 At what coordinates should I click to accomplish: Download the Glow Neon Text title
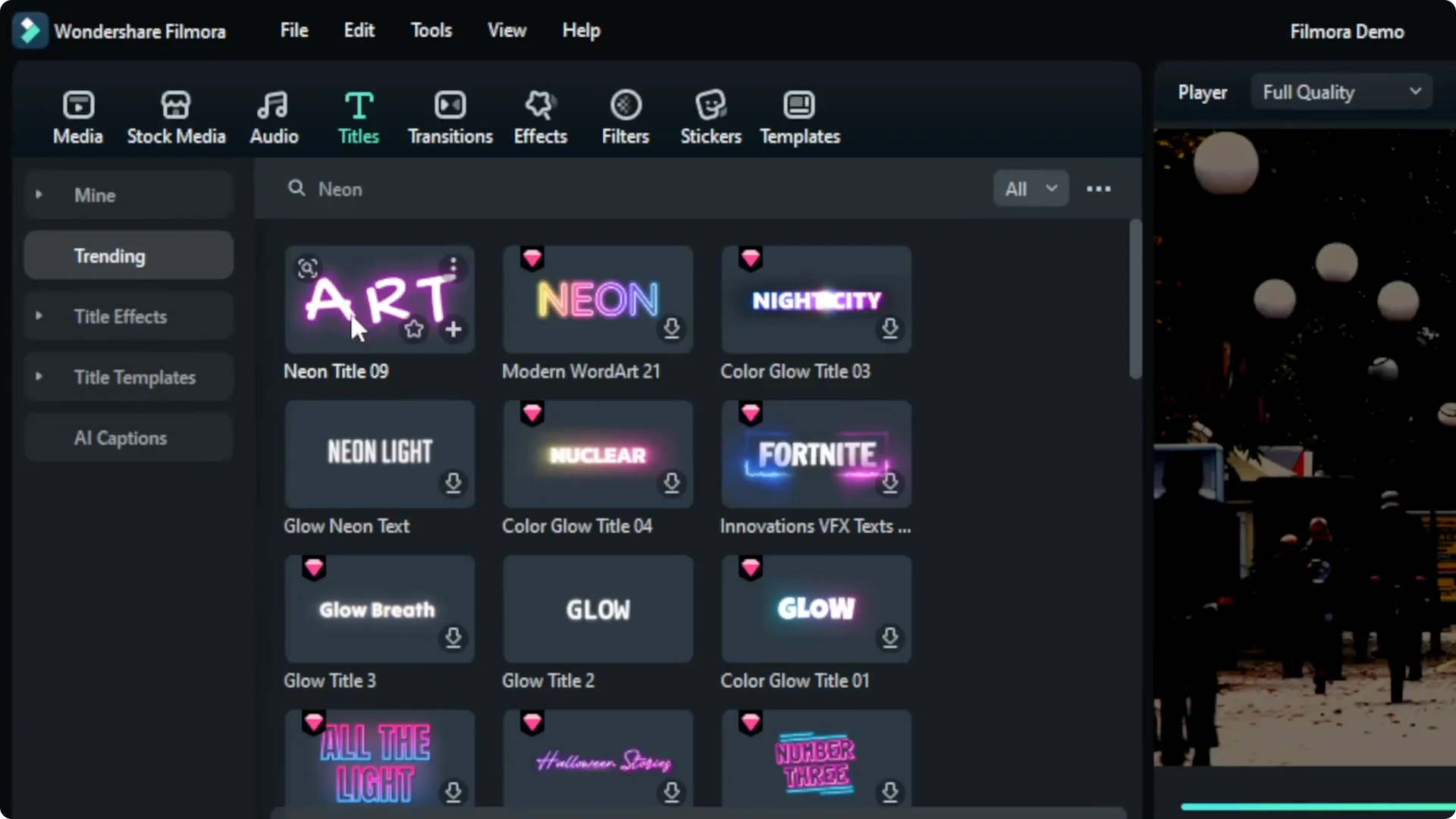click(453, 484)
